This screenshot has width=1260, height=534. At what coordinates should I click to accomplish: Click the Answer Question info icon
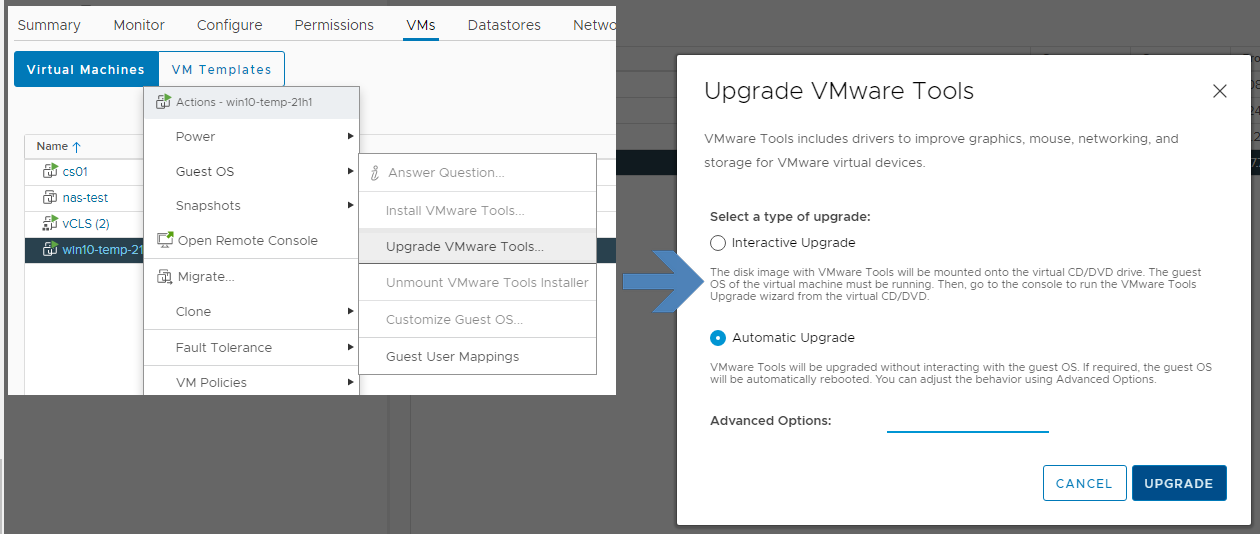coord(375,173)
